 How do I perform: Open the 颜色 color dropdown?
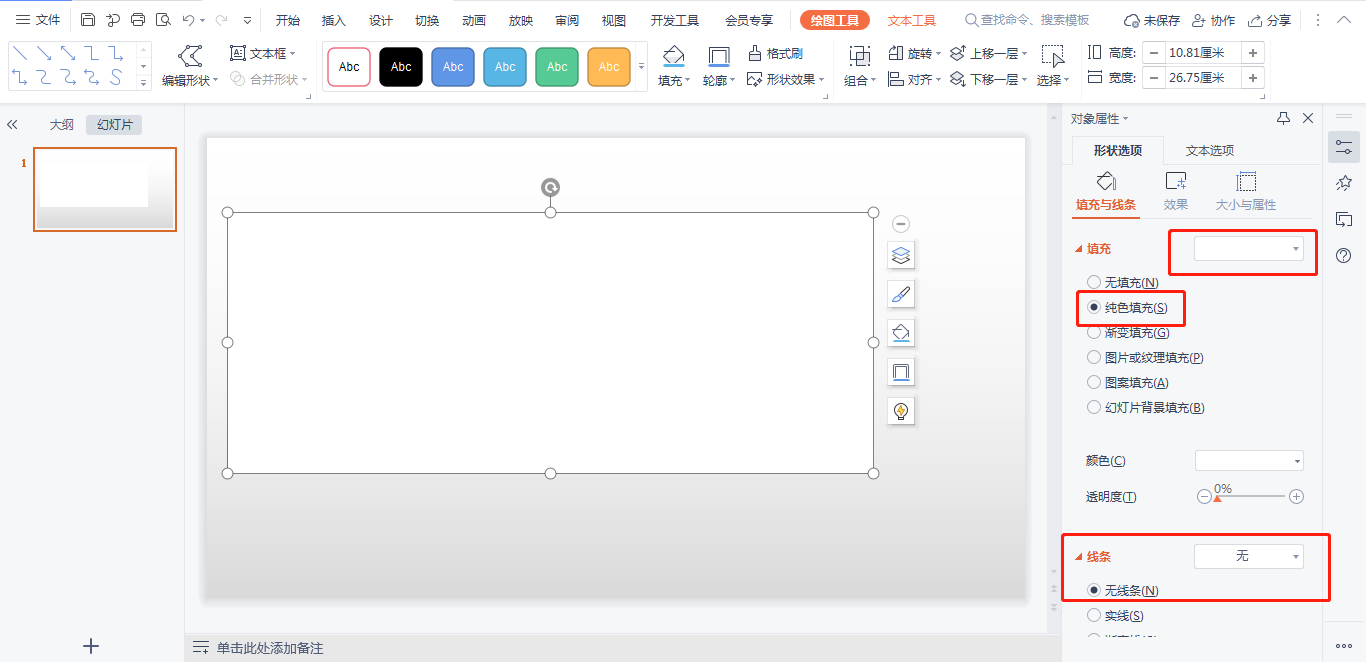(x=1249, y=461)
